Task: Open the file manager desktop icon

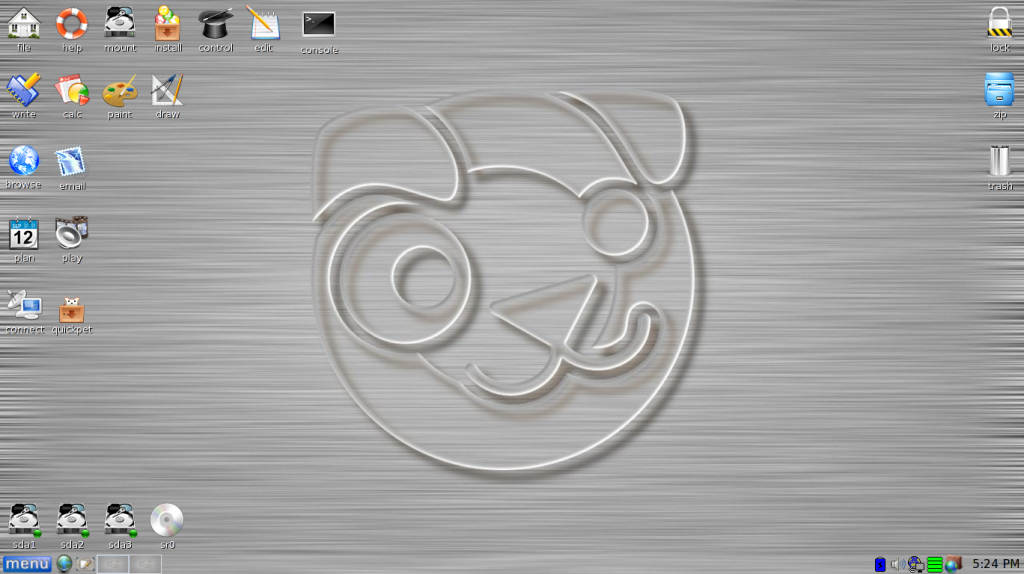Action: [24, 24]
